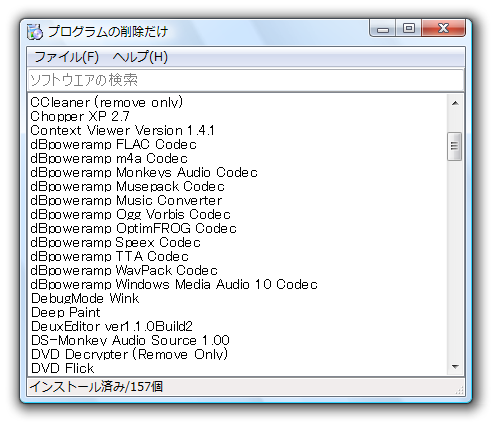
Task: Focus the ソフトウエアの検索 search field
Action: pos(246,80)
